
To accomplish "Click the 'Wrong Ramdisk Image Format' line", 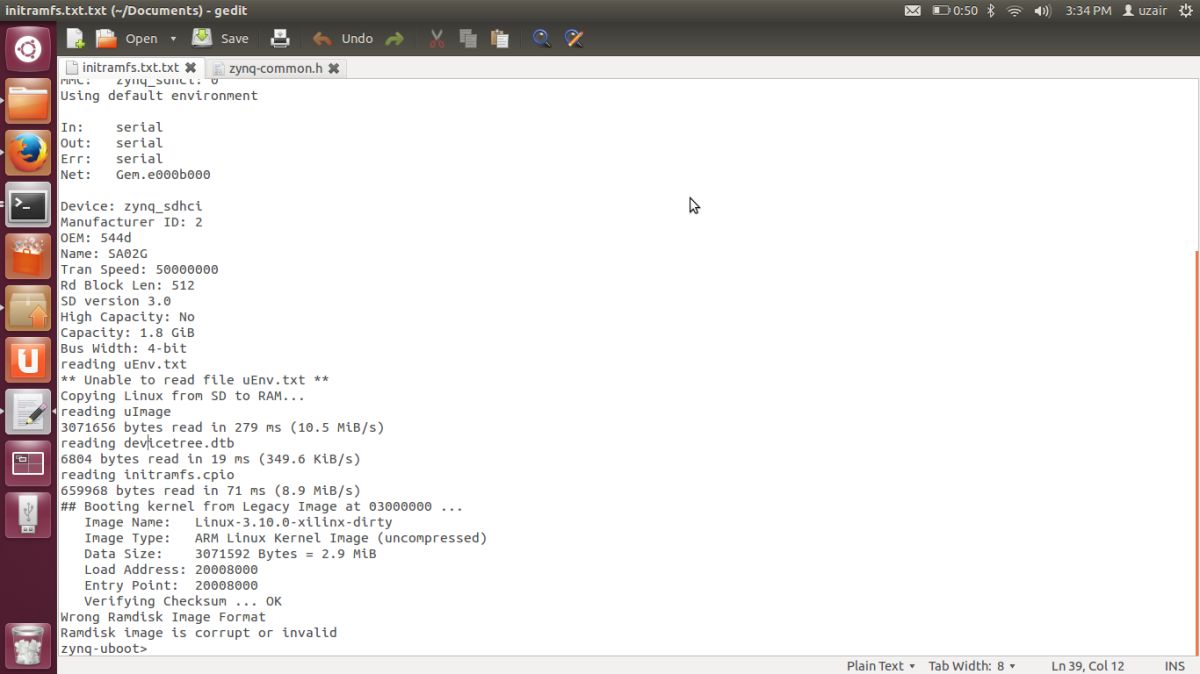I will click(163, 617).
